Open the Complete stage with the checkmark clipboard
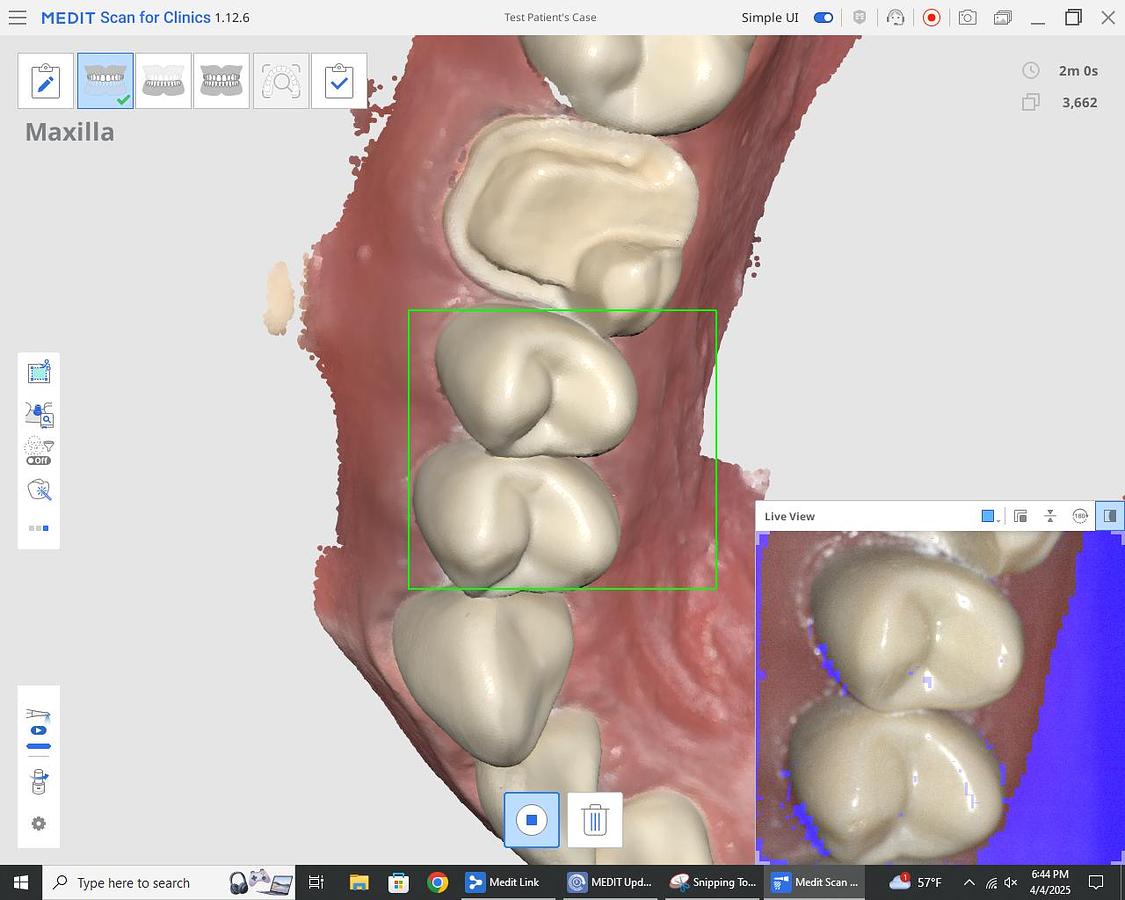This screenshot has height=900, width=1125. pyautogui.click(x=339, y=81)
